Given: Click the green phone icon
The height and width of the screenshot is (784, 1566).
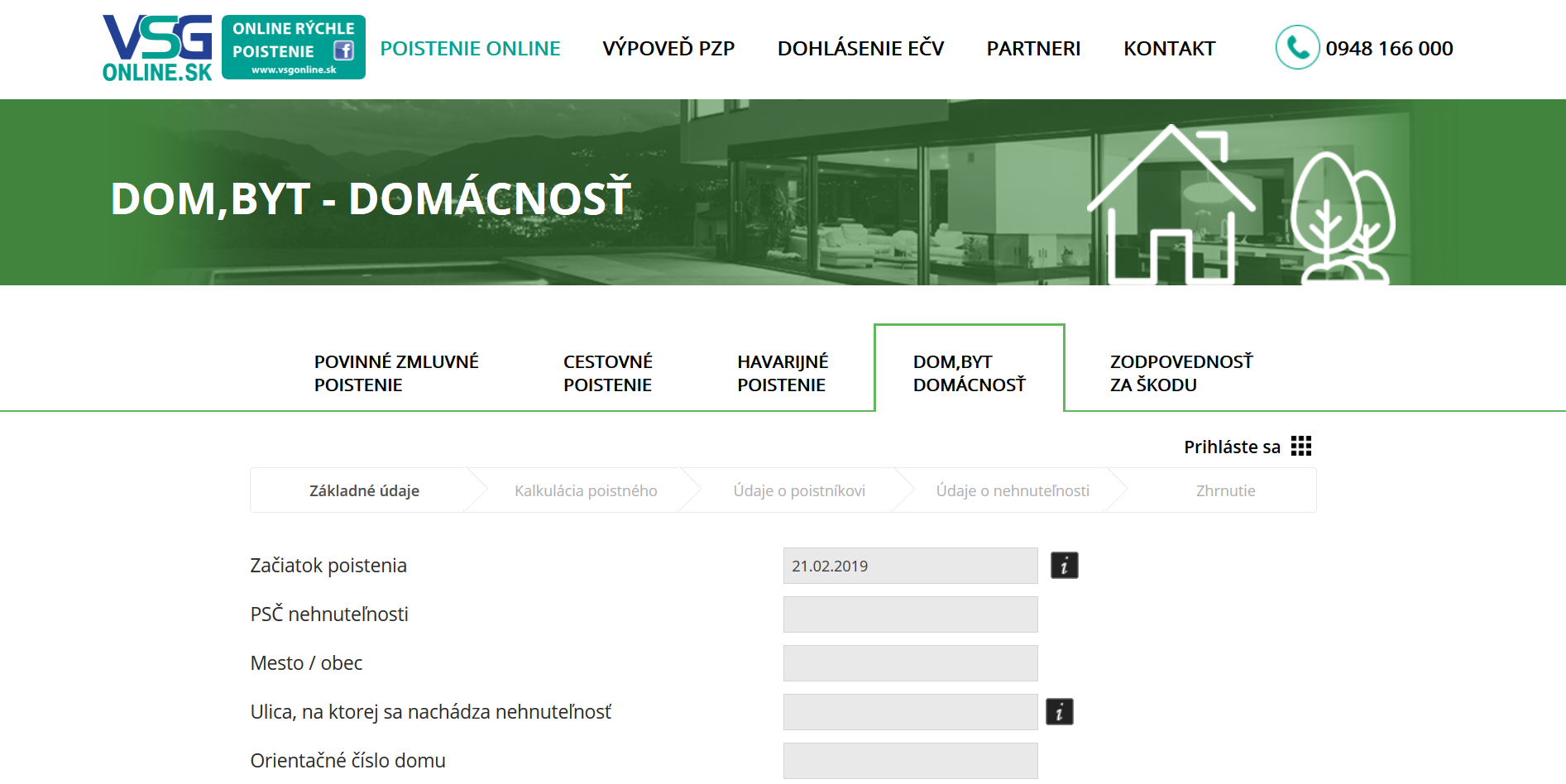Looking at the screenshot, I should tap(1297, 48).
